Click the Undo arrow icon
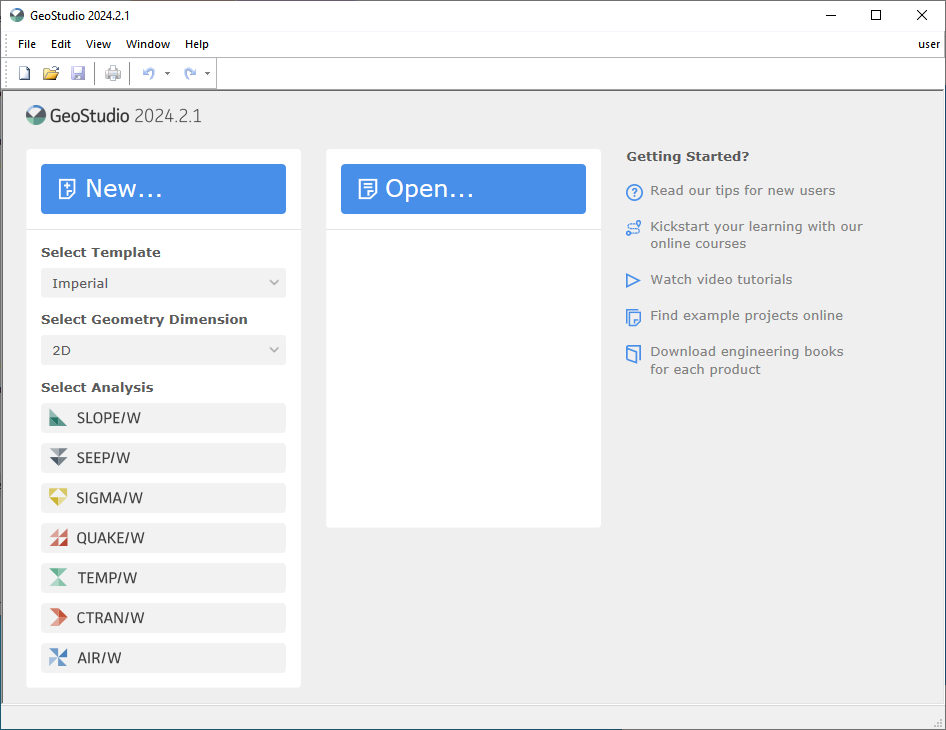 148,74
